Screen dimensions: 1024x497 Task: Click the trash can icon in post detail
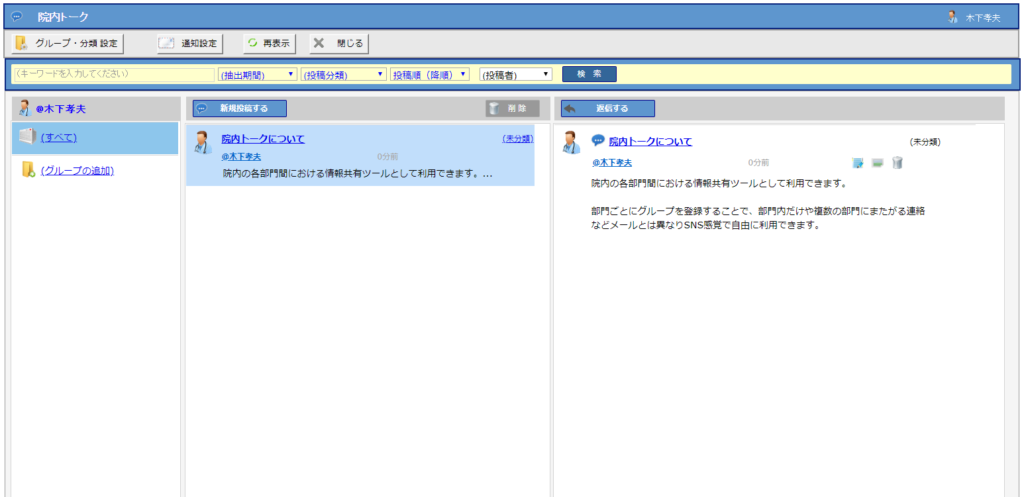point(897,163)
